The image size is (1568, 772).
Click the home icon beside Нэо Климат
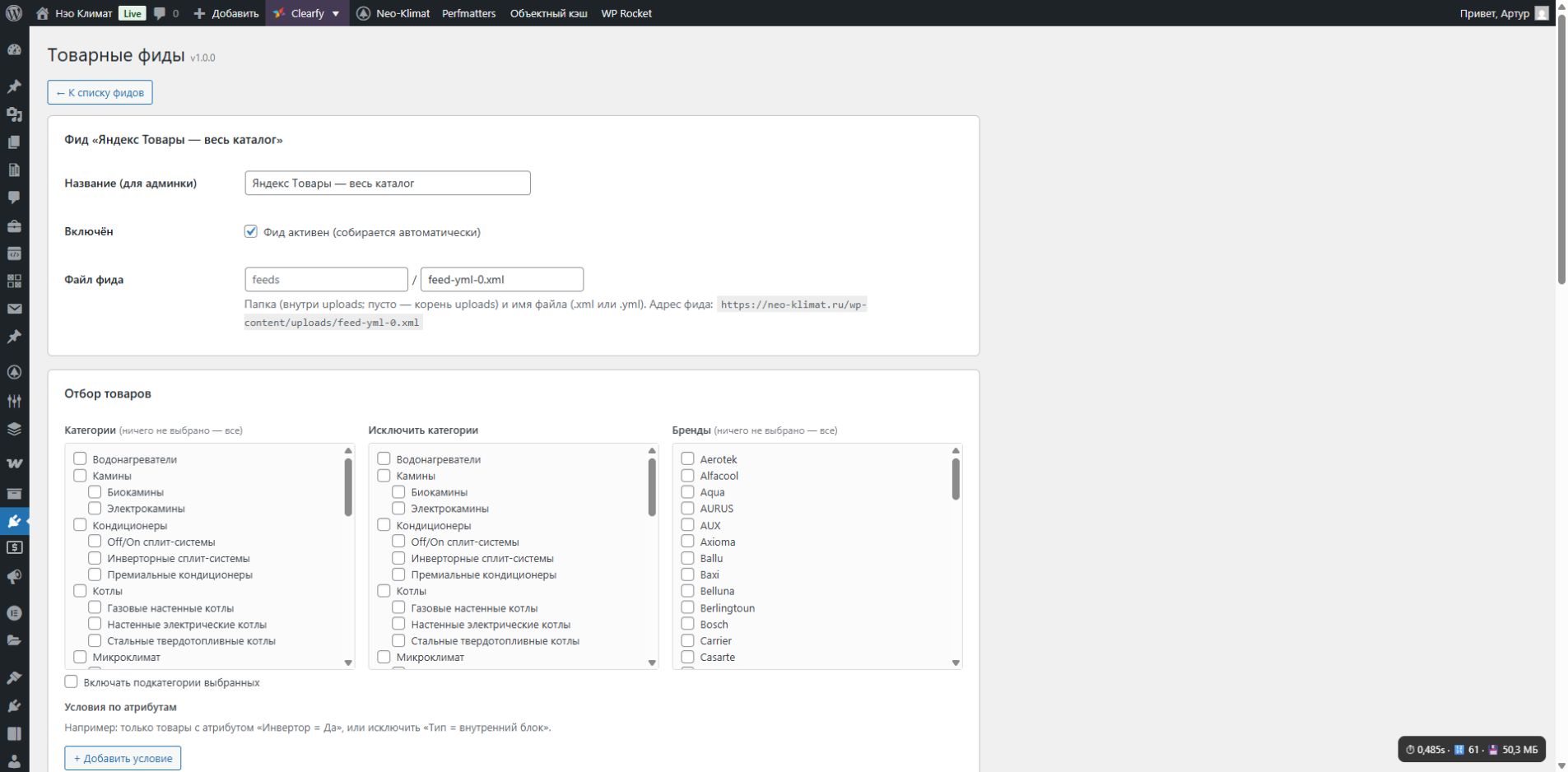point(43,13)
